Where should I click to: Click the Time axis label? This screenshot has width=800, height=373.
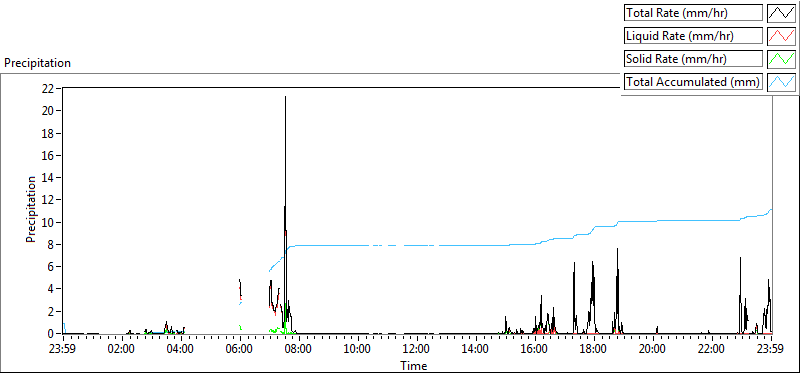click(414, 365)
